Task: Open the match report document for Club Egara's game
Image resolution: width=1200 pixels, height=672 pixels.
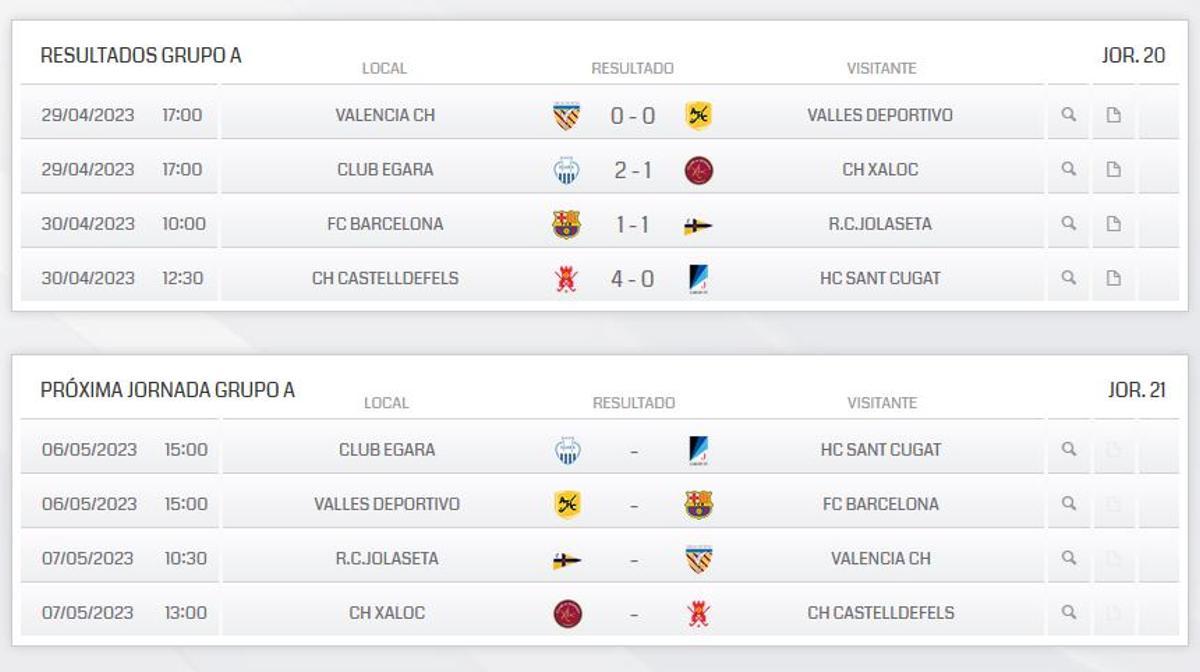Action: (1113, 168)
